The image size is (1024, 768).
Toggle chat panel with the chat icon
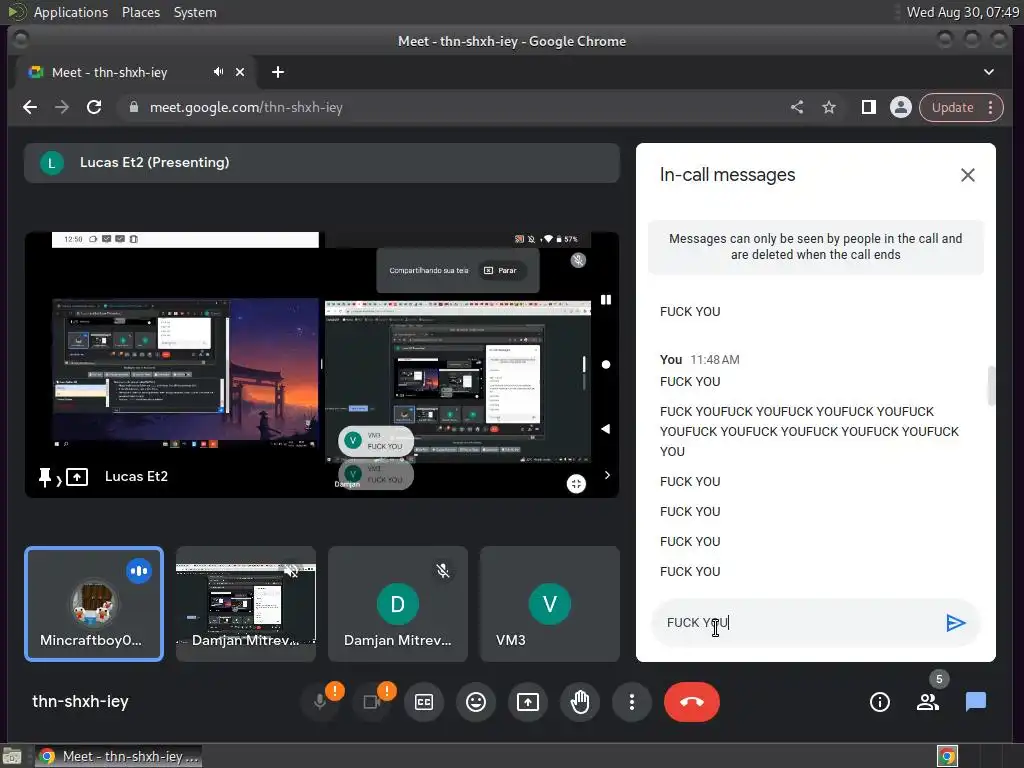tap(976, 702)
